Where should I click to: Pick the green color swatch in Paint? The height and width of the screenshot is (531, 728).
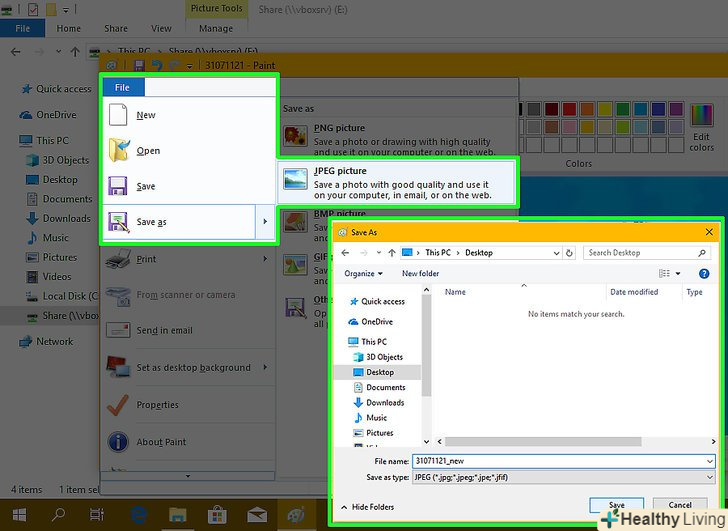[x=623, y=110]
